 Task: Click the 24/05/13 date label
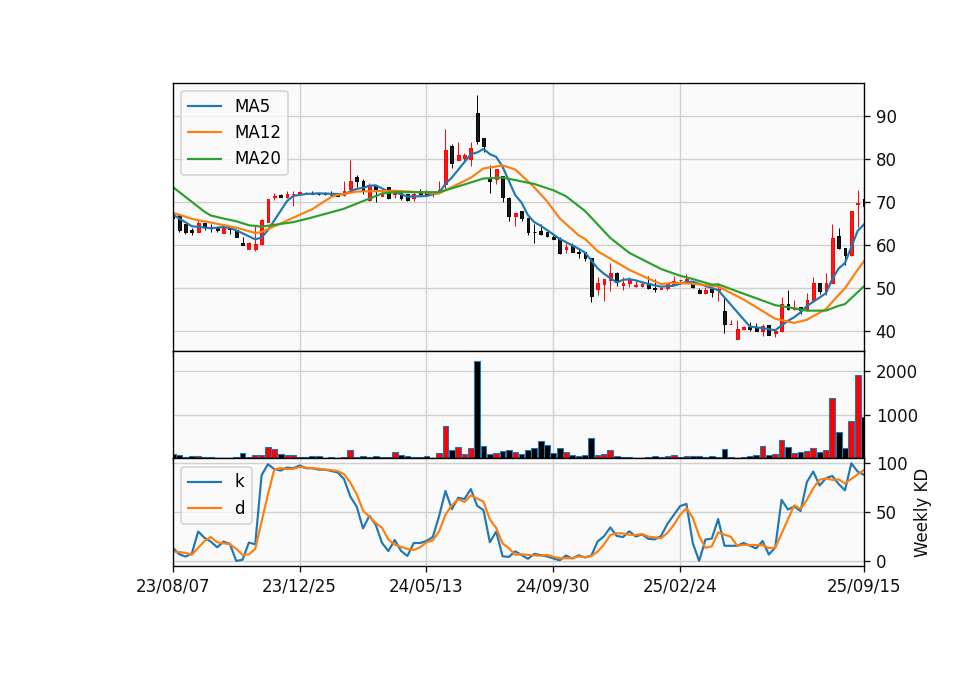pos(426,586)
